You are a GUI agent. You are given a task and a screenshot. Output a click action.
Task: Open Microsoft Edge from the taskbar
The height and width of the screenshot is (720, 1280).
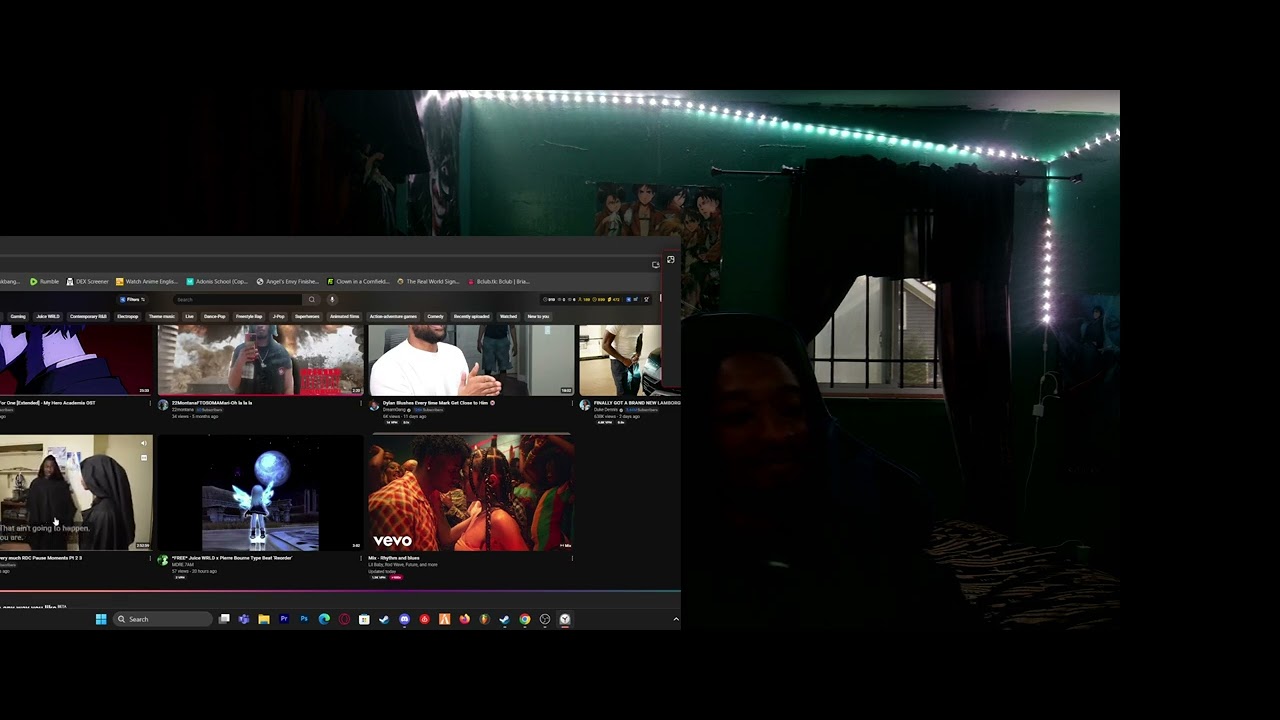coord(324,619)
